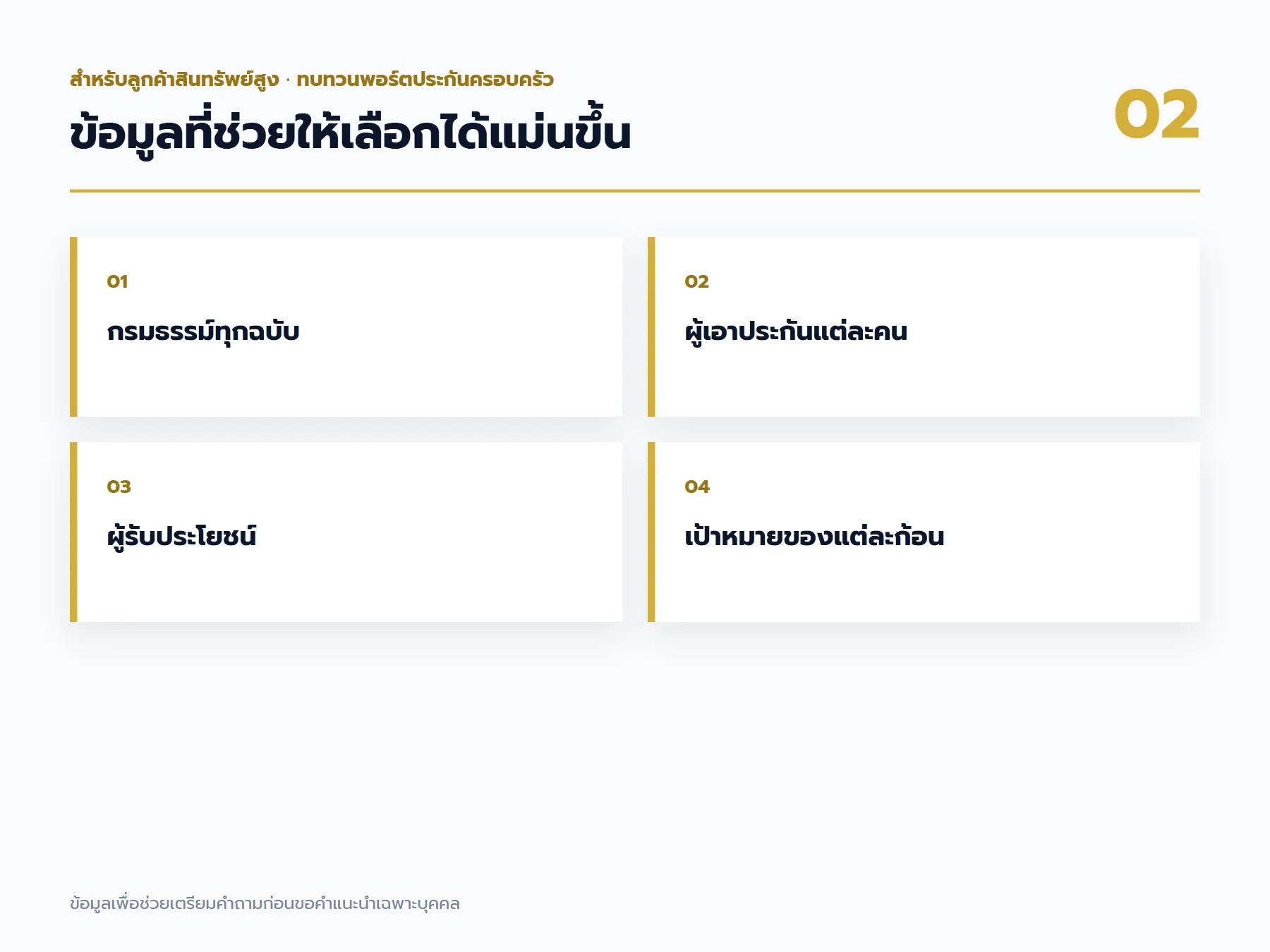Select the card titled 'กรมธรรม์ทุกฉบับ'
Image resolution: width=1270 pixels, height=952 pixels.
346,327
